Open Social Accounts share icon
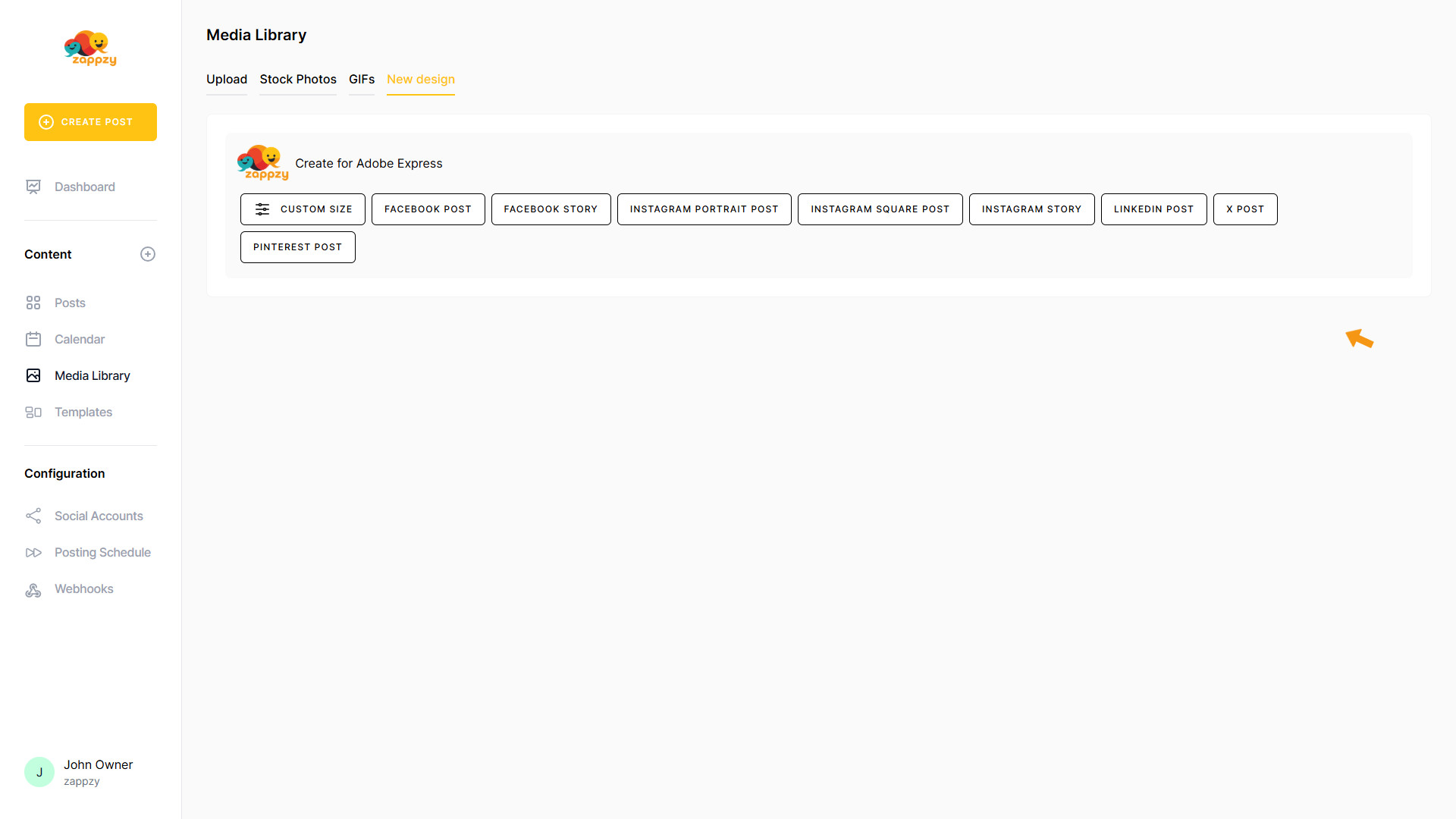Image resolution: width=1456 pixels, height=819 pixels. tap(33, 516)
